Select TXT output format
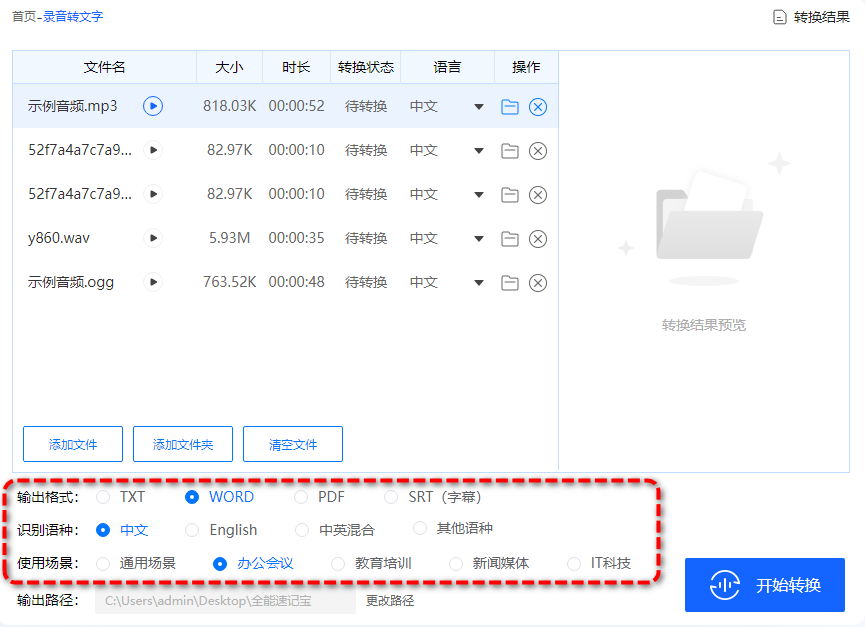Image resolution: width=865 pixels, height=627 pixels. click(103, 497)
